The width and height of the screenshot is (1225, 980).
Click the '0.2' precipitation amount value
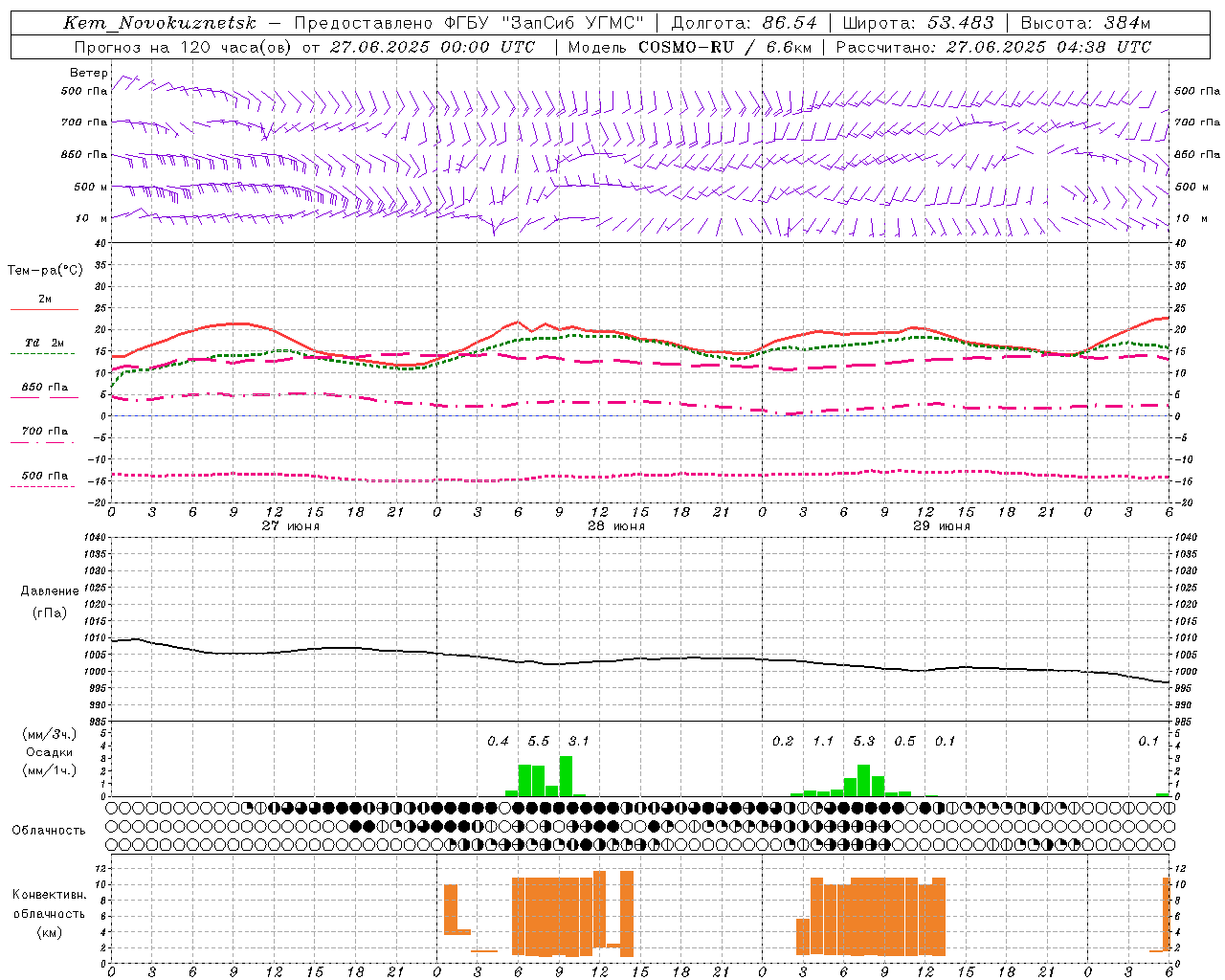coord(783,742)
